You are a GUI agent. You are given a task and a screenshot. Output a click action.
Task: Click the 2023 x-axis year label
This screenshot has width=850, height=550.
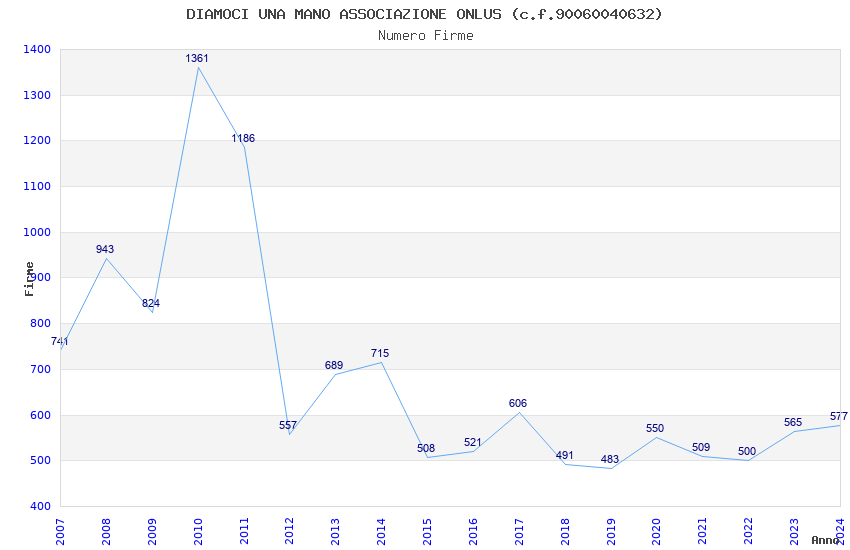(794, 532)
